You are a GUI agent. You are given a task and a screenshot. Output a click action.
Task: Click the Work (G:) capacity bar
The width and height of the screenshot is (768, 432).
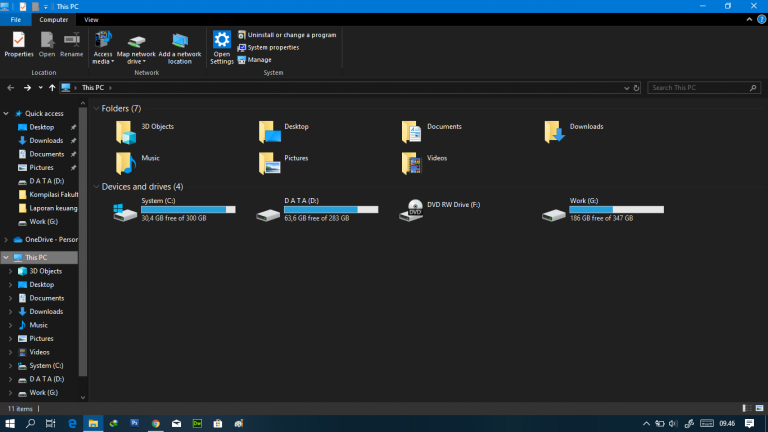(617, 209)
